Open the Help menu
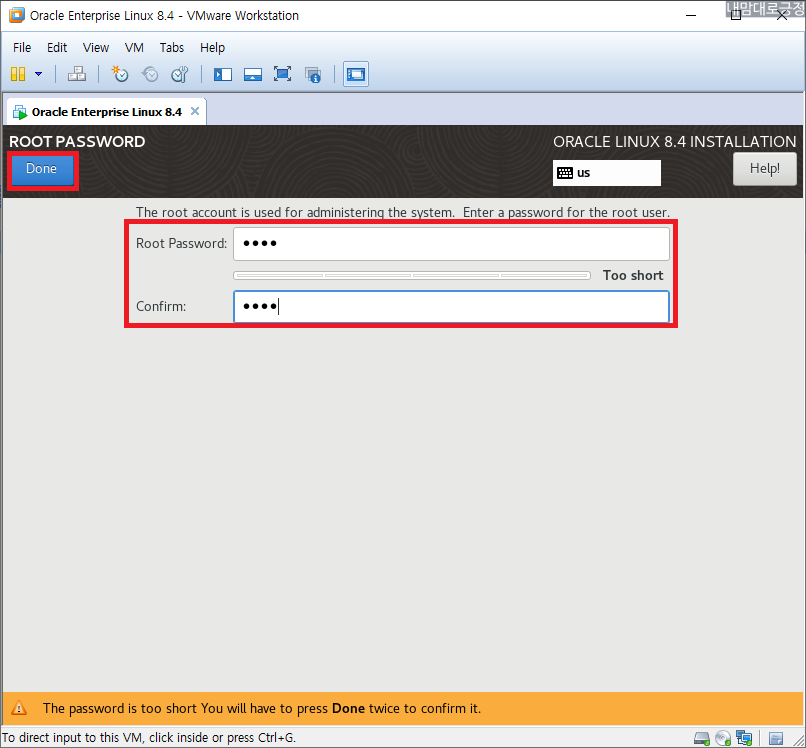Viewport: 806px width, 748px height. pyautogui.click(x=212, y=47)
